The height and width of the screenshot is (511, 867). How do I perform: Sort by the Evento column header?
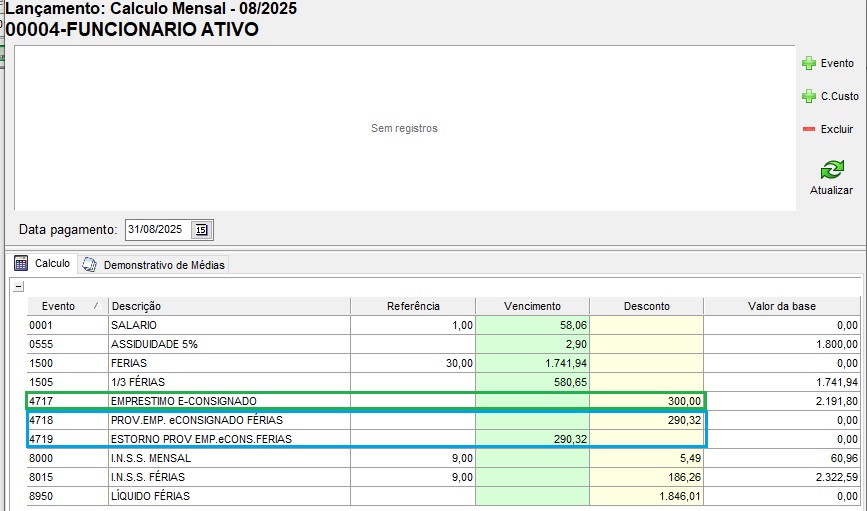[x=58, y=306]
